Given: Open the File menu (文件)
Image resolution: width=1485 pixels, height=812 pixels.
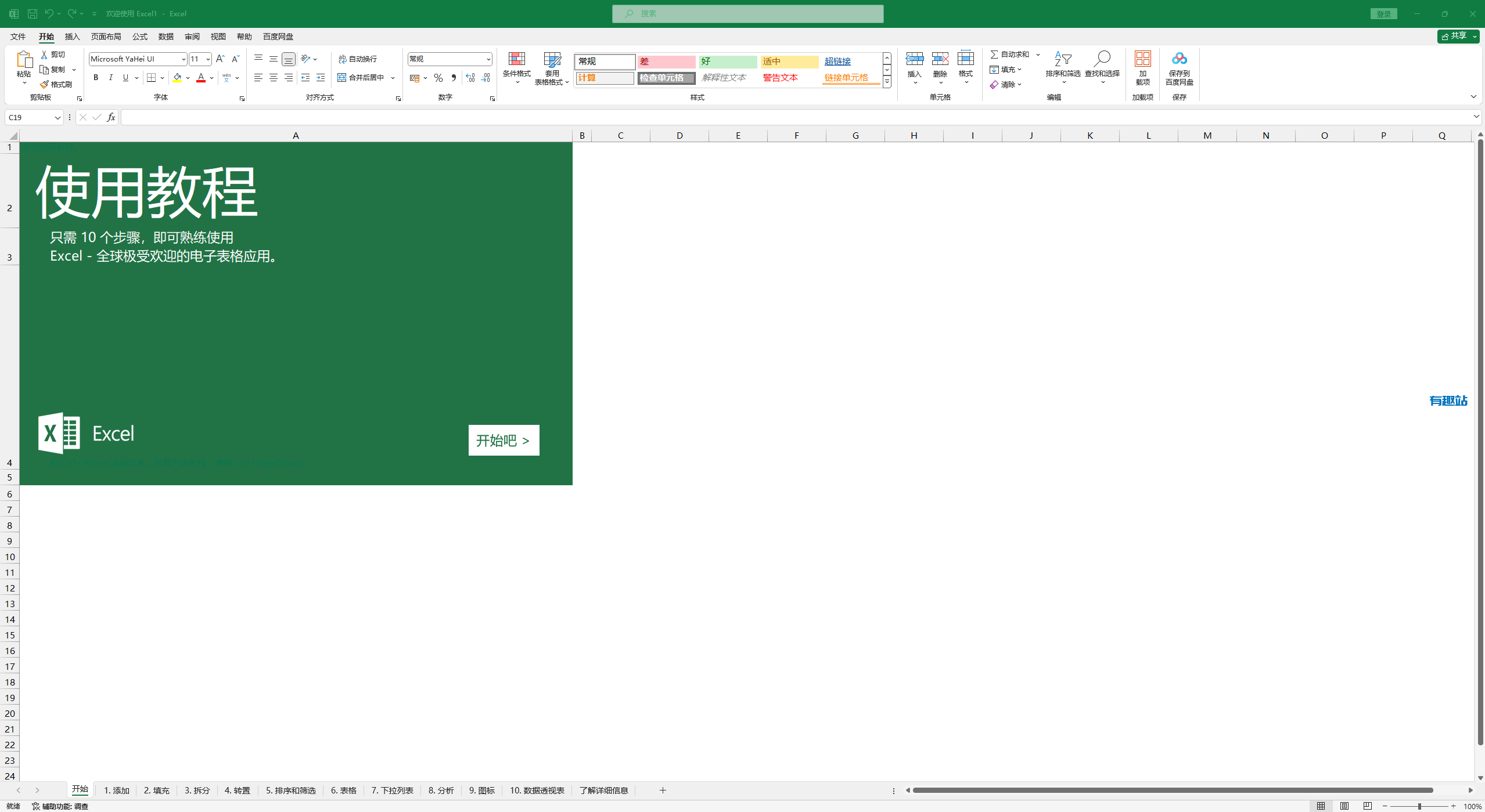Looking at the screenshot, I should point(18,37).
